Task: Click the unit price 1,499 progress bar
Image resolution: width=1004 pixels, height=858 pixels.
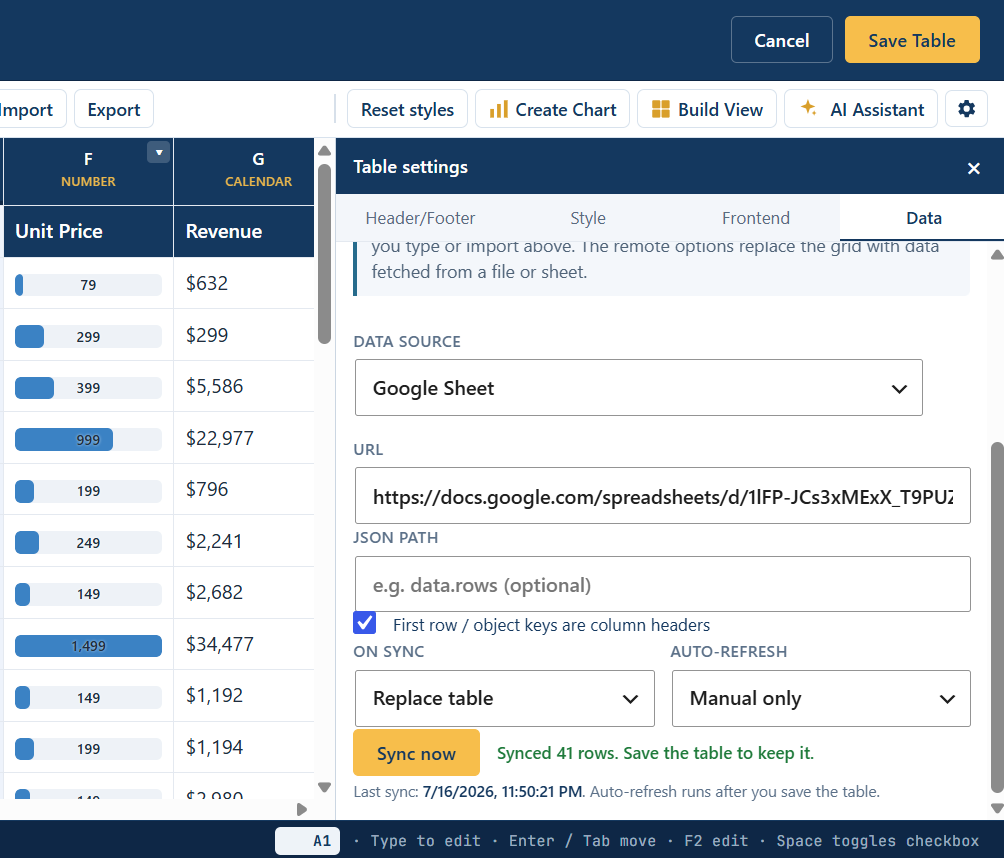Action: click(88, 646)
